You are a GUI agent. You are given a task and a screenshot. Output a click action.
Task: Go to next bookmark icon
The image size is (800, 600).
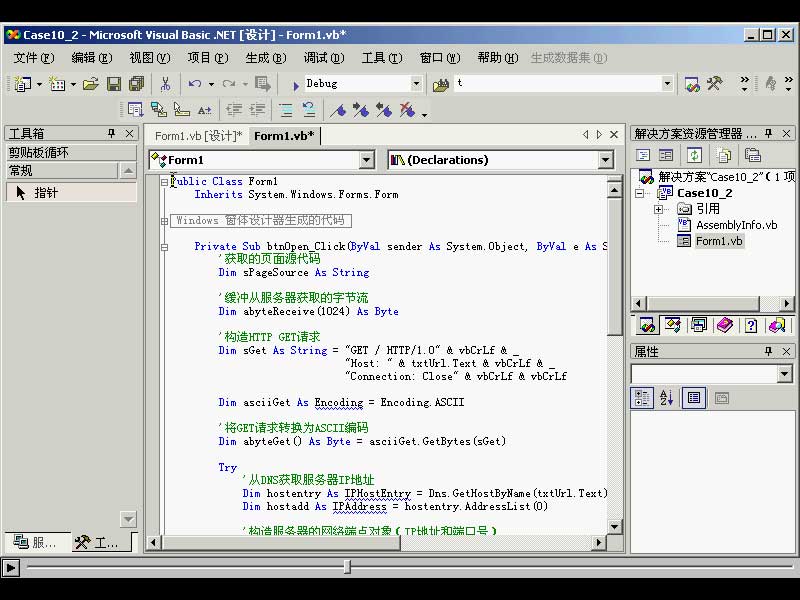click(x=361, y=110)
